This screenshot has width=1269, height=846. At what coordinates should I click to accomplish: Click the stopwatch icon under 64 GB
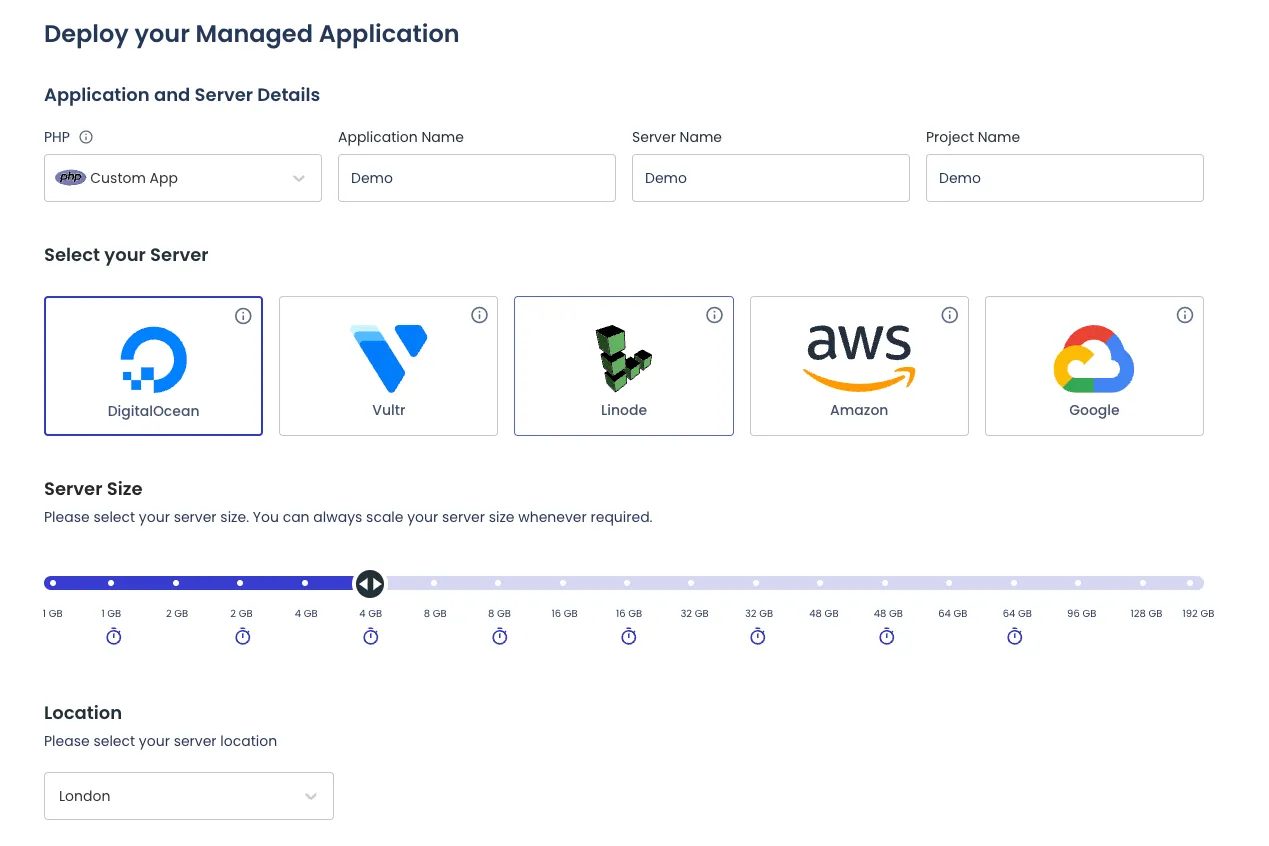[x=1015, y=636]
